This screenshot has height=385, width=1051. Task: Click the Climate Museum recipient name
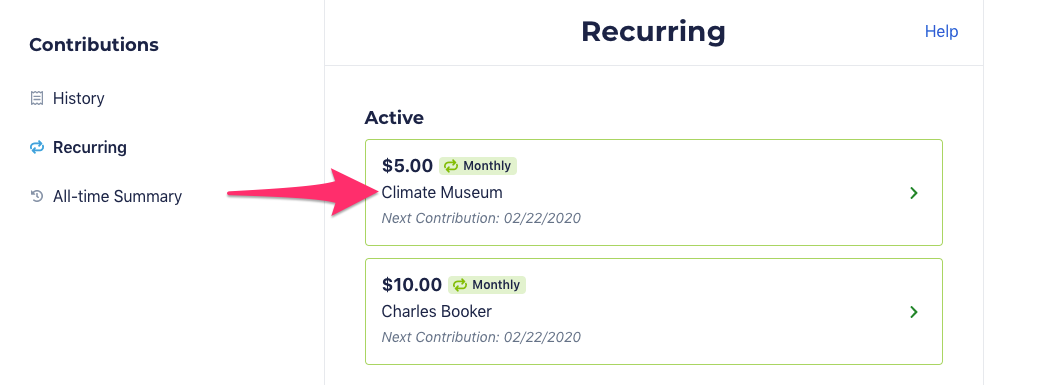(442, 193)
